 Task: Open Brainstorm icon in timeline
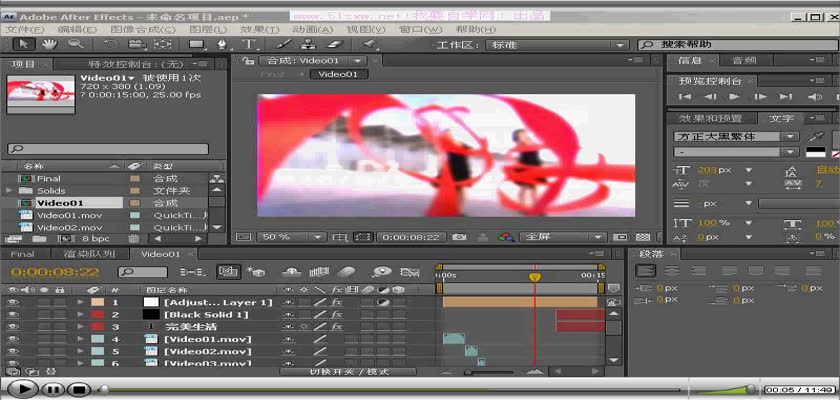click(381, 272)
